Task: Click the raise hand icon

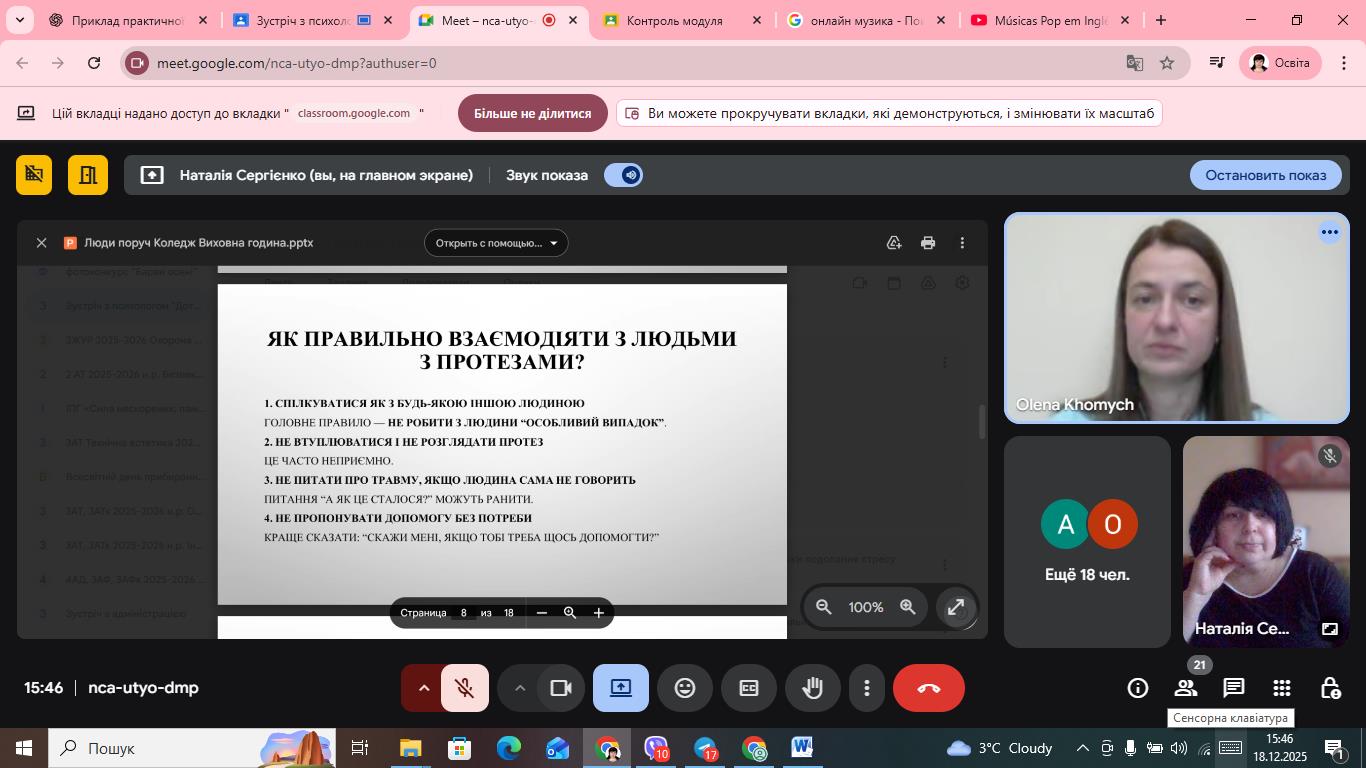Action: [812, 688]
